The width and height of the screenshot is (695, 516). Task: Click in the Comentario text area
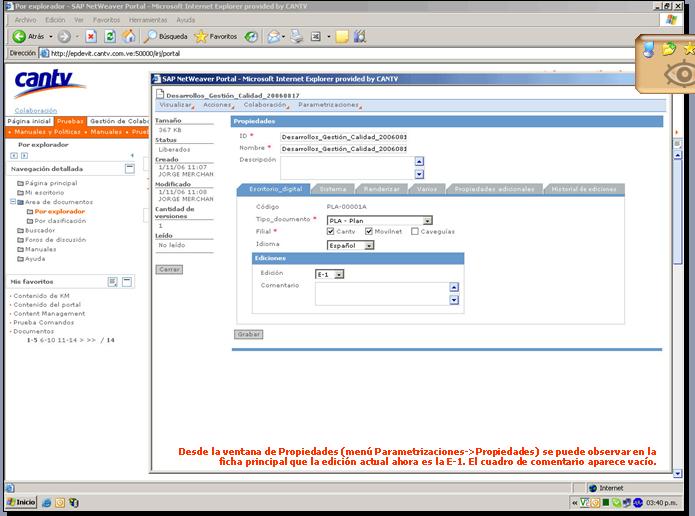[382, 293]
